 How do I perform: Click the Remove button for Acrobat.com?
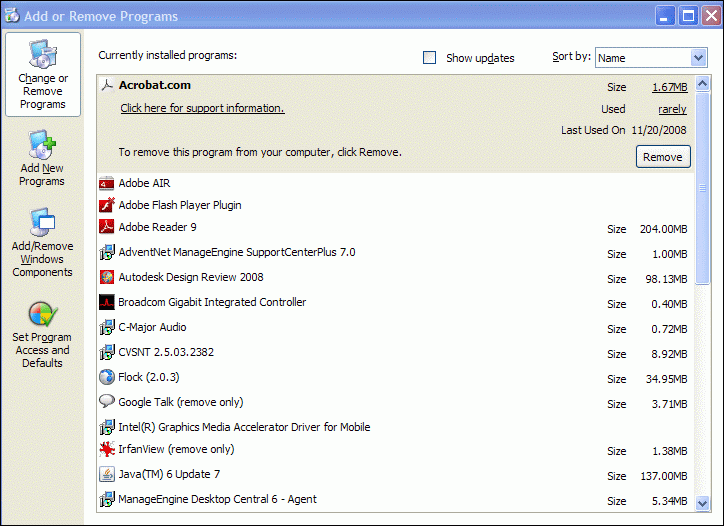click(663, 157)
